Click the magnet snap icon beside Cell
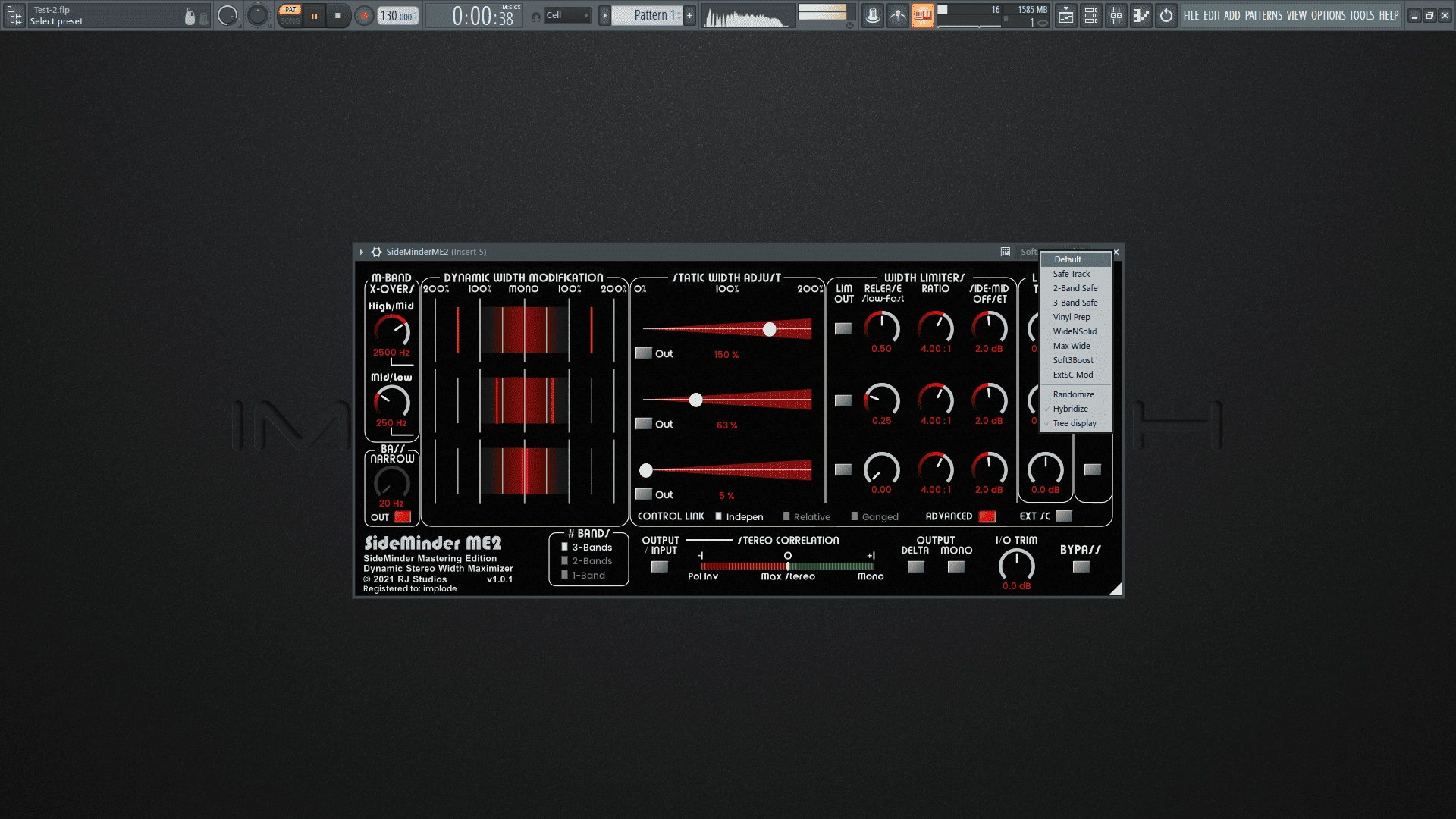 (x=536, y=16)
